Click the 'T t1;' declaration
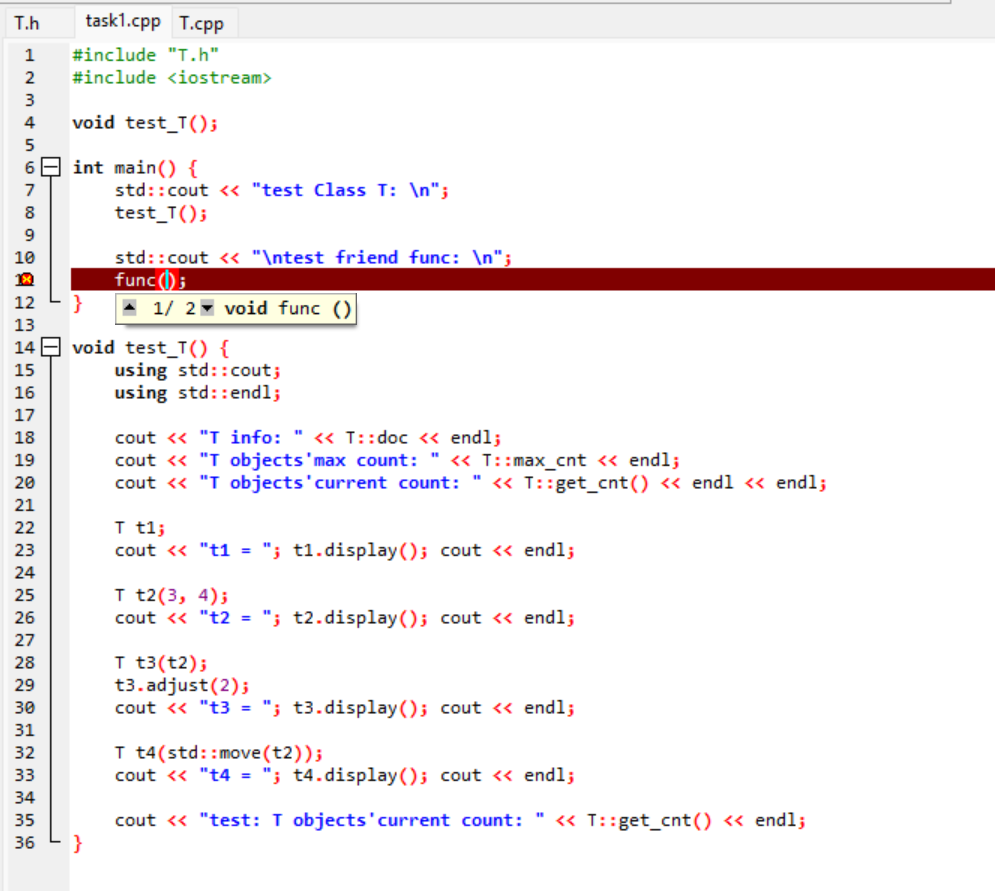Viewport: 995px width, 891px height. point(140,528)
